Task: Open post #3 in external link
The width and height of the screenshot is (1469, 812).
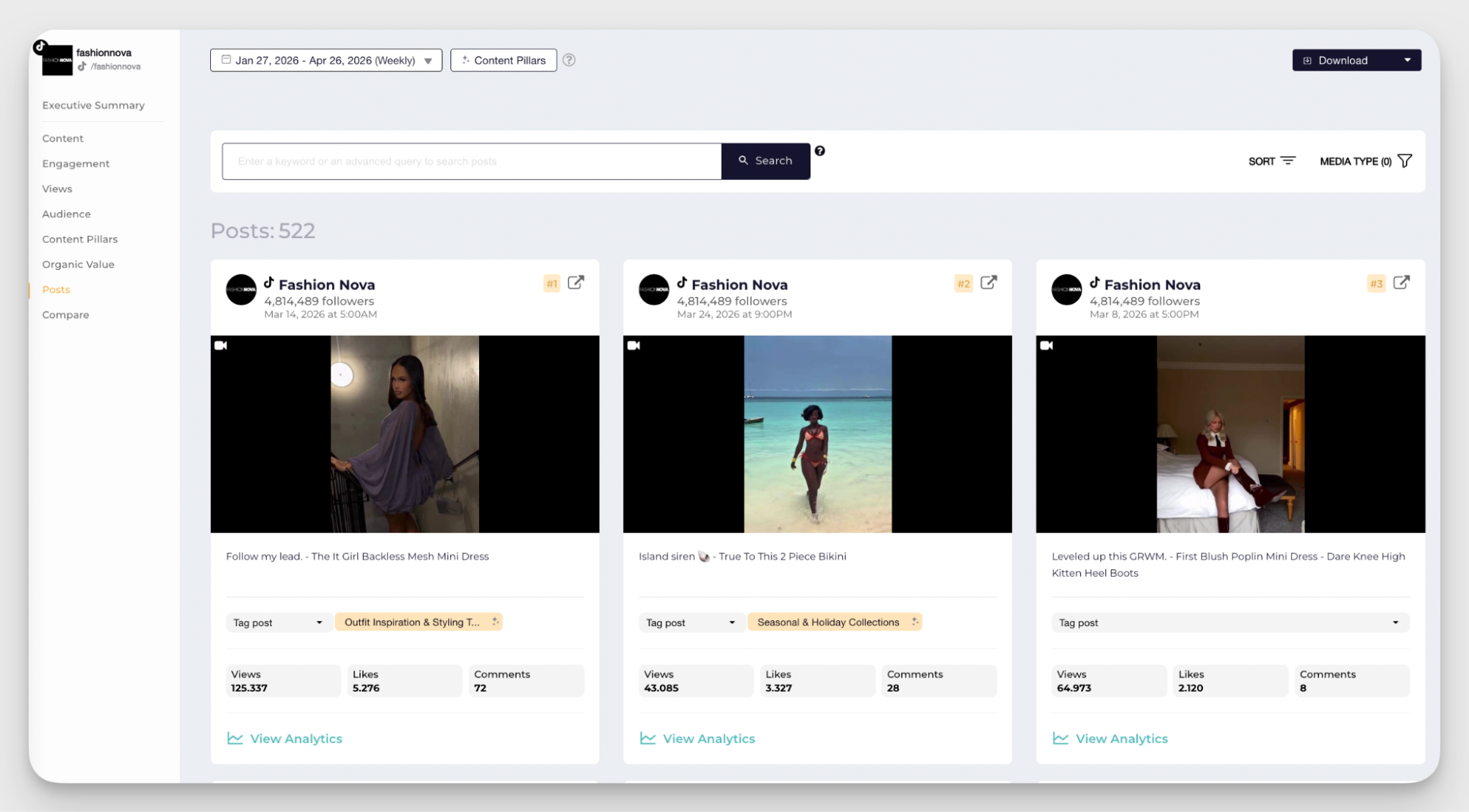Action: point(1402,282)
